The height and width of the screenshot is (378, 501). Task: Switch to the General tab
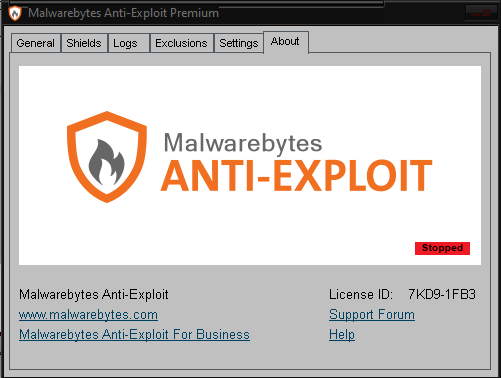tap(36, 43)
